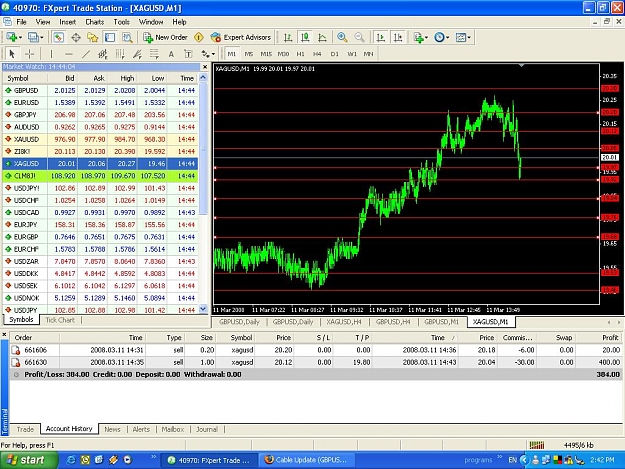Open the Periods clock dropdown
Image resolution: width=625 pixels, height=469 pixels.
click(441, 37)
